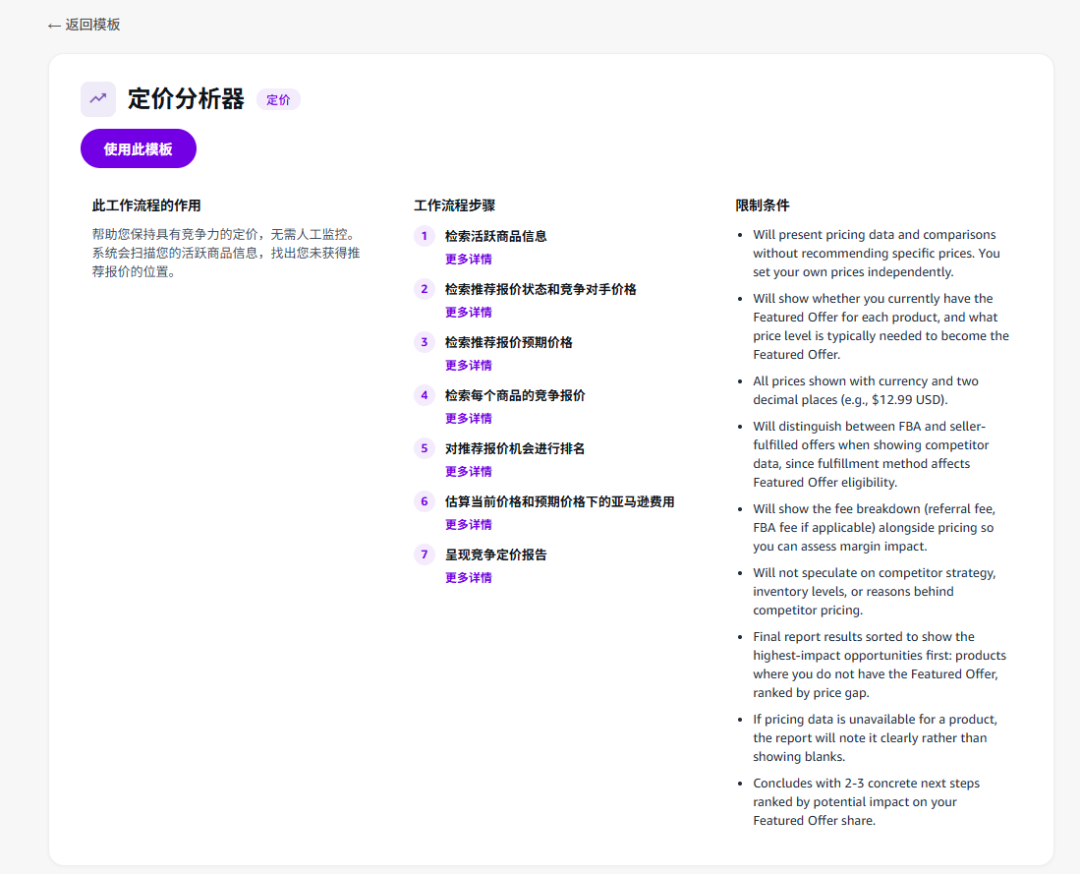1080x874 pixels.
Task: Click step number 4 circle
Action: click(424, 395)
